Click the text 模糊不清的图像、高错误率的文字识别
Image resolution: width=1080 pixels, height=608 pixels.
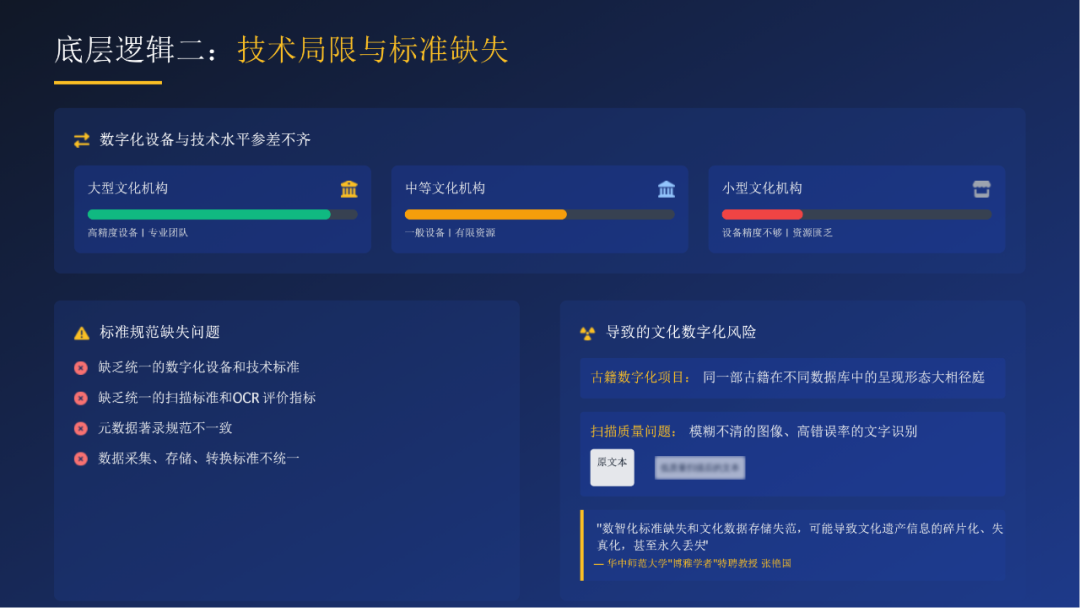click(x=803, y=432)
